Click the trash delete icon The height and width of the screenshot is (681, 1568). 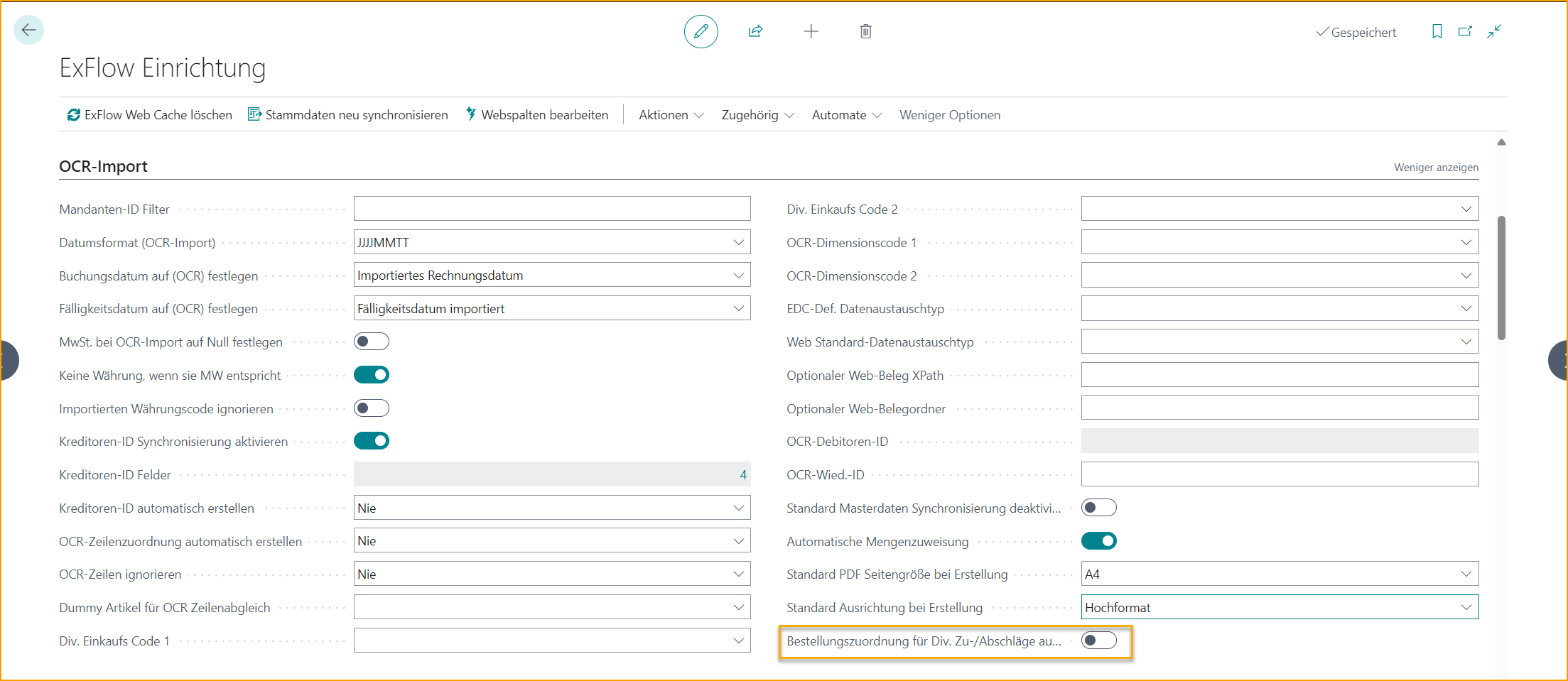[865, 31]
